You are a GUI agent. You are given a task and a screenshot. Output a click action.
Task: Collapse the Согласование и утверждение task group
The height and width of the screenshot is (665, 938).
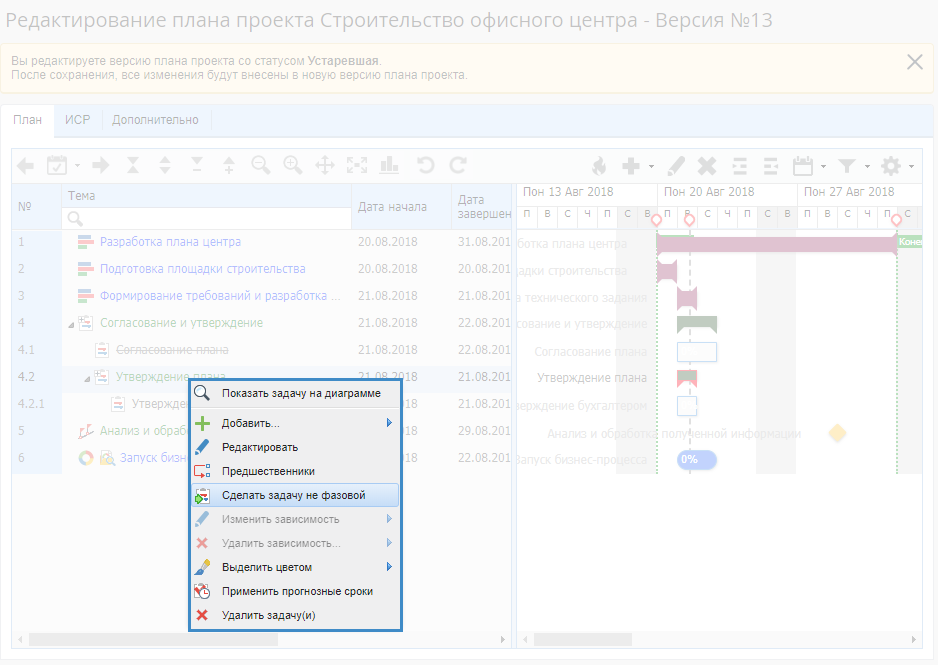[x=71, y=323]
